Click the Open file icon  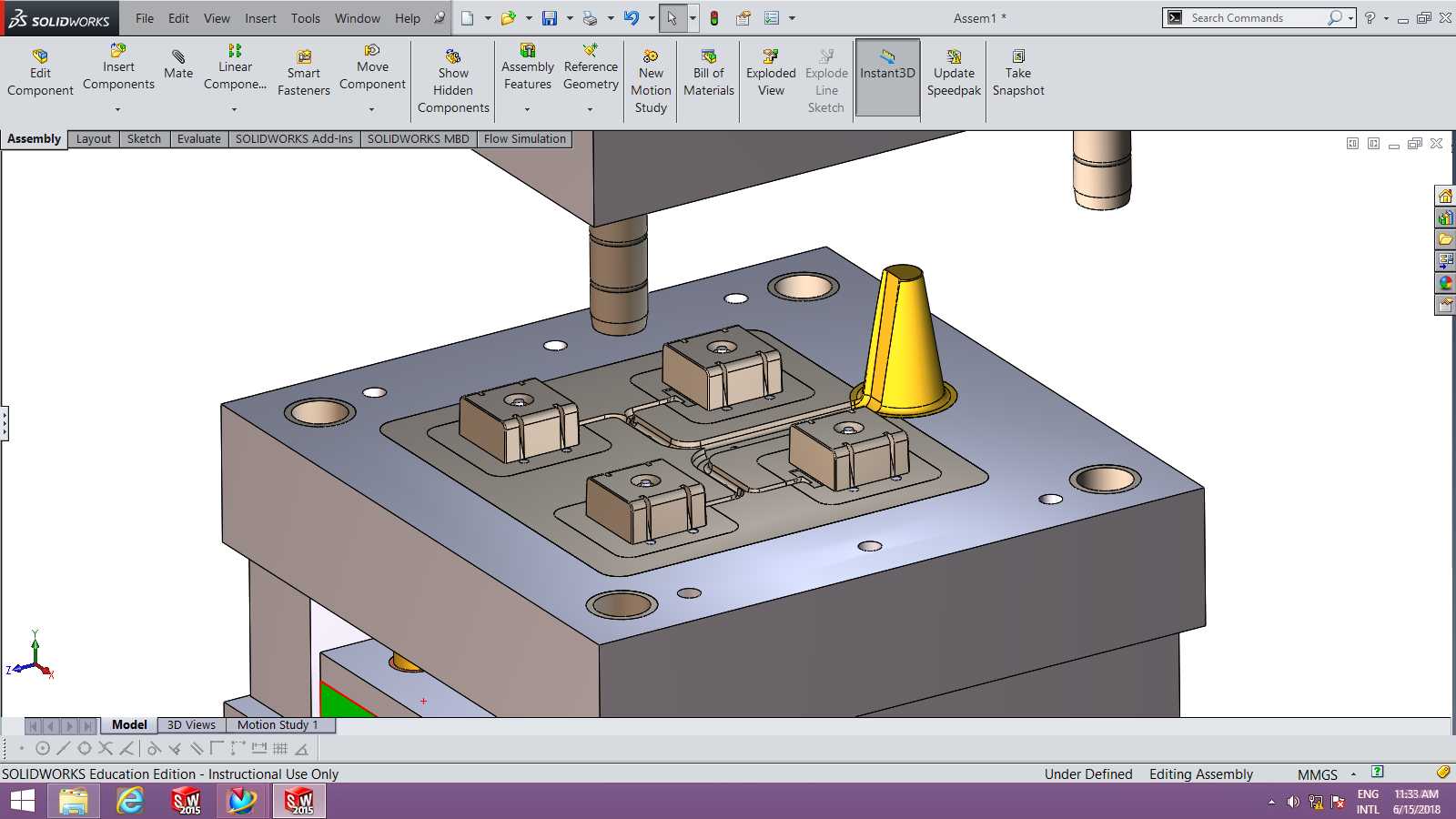click(508, 18)
